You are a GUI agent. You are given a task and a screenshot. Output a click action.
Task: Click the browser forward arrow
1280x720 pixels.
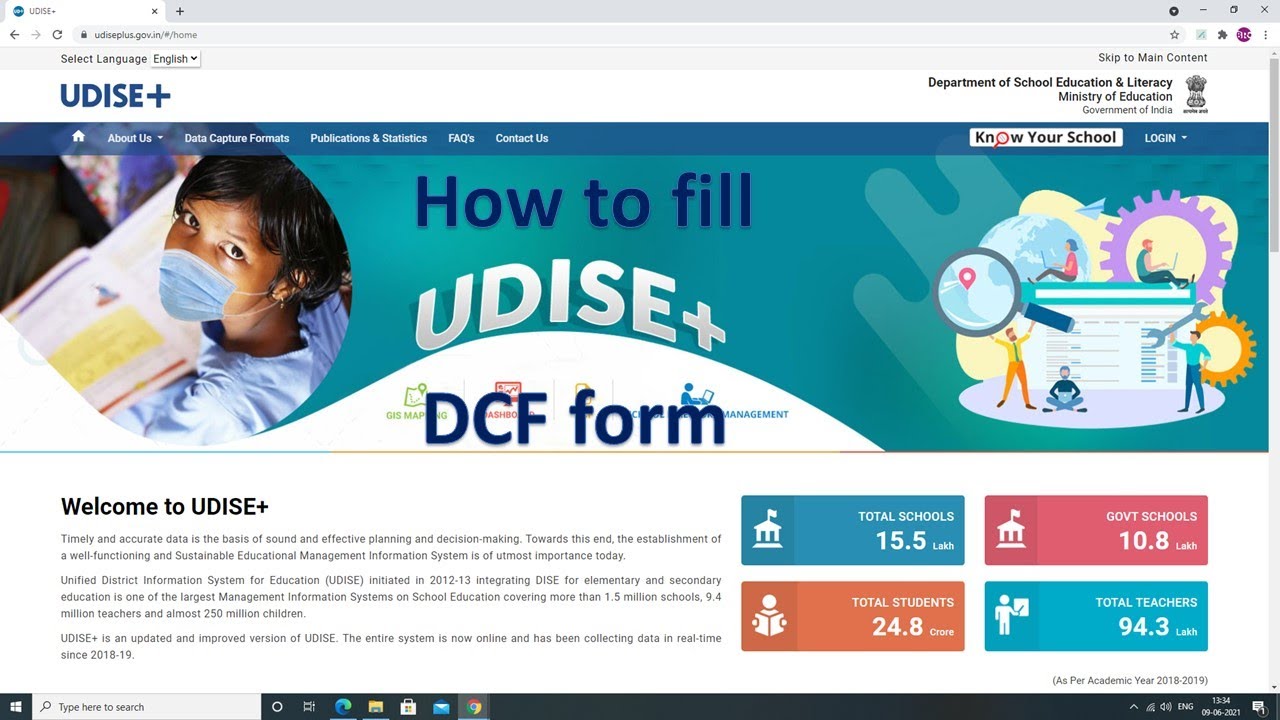click(x=36, y=34)
